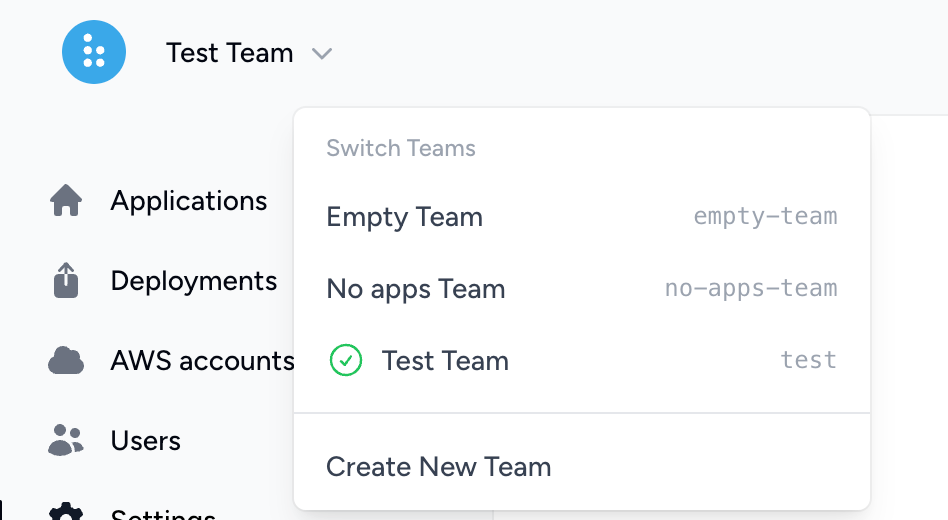Click the empty-team slug label
Screen dimensions: 948x520
pyautogui.click(x=765, y=216)
